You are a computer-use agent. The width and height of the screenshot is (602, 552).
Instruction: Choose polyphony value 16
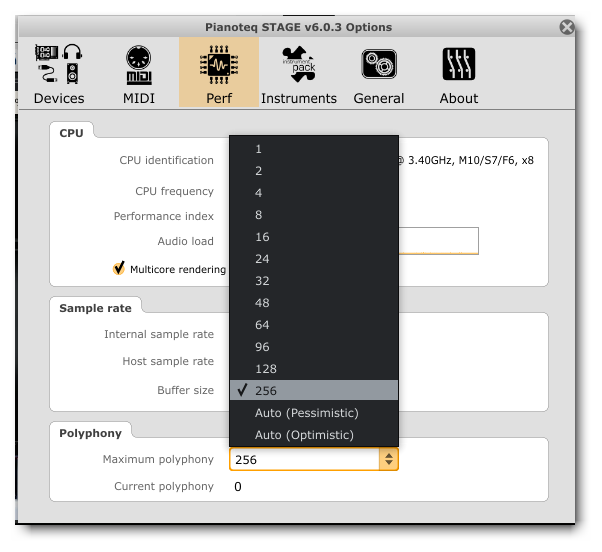pos(314,237)
